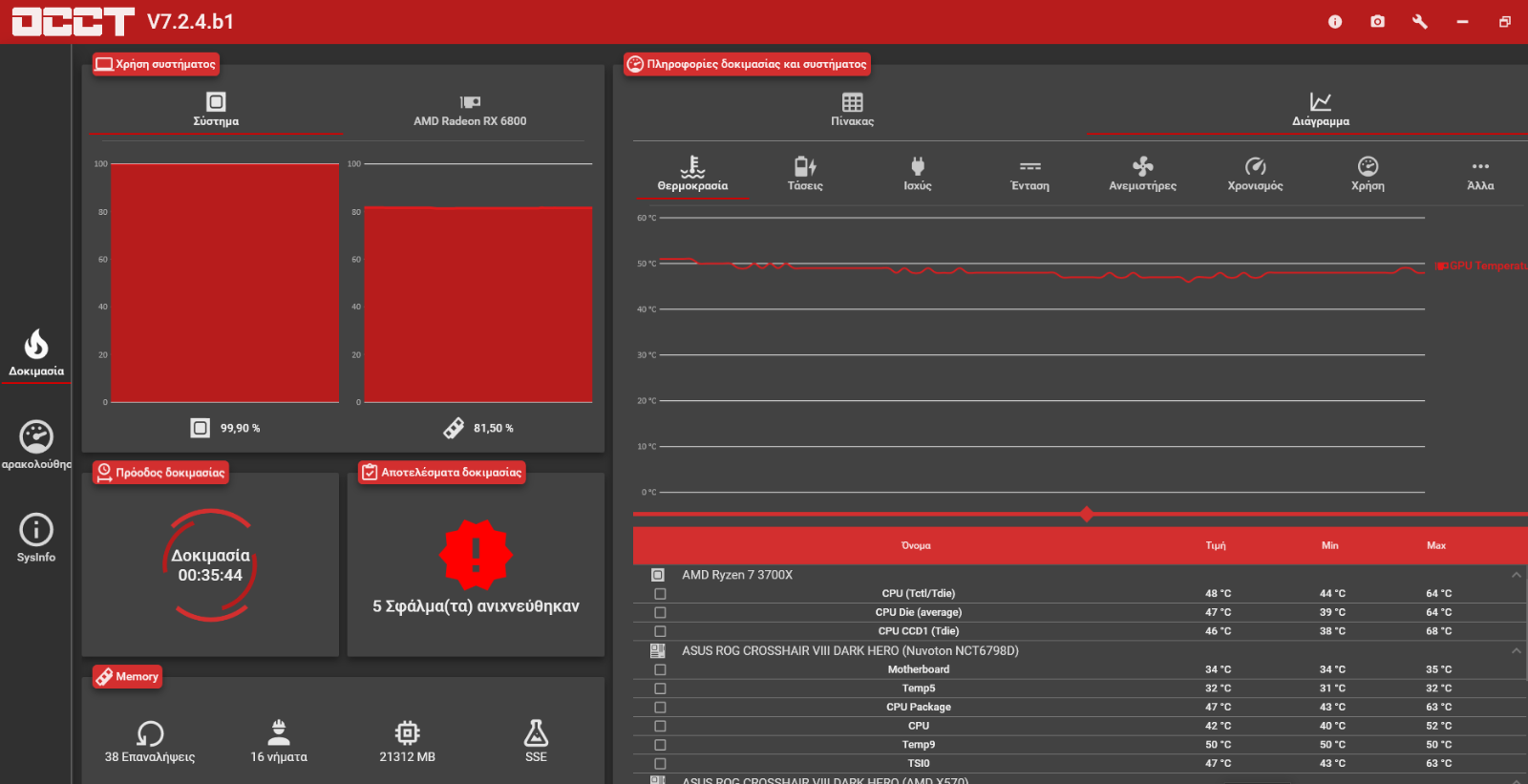Toggle the CPU (Tctl/Tdie) checkbox
The height and width of the screenshot is (784, 1528).
[x=660, y=594]
